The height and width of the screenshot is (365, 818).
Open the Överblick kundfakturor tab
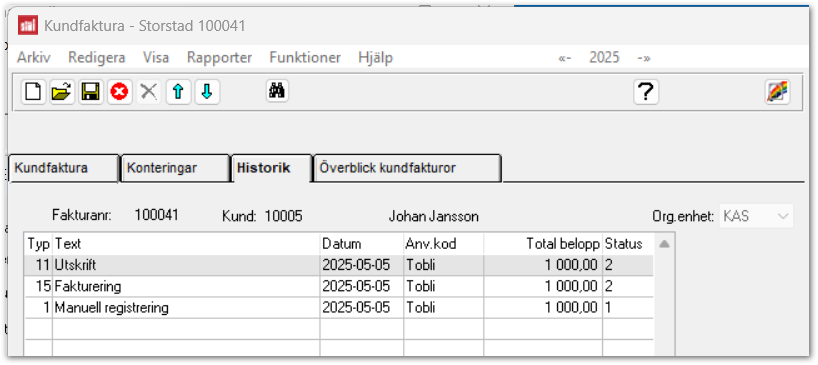tap(407, 168)
